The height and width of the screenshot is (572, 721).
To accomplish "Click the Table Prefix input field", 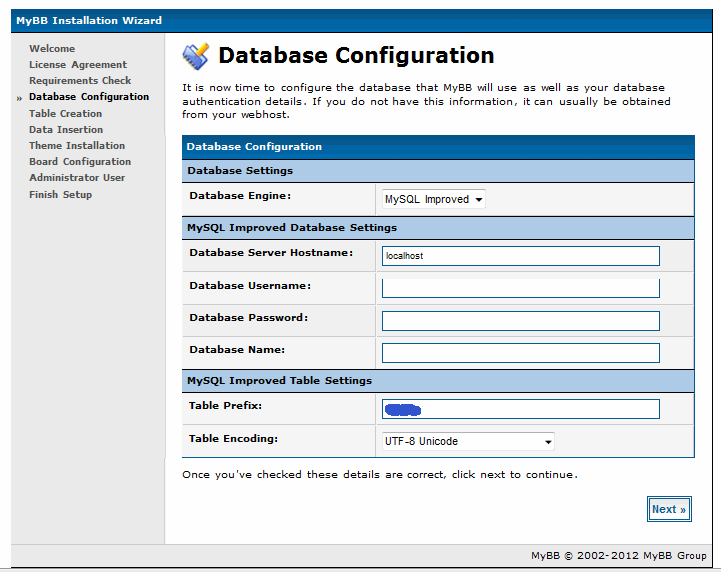I will pos(521,409).
